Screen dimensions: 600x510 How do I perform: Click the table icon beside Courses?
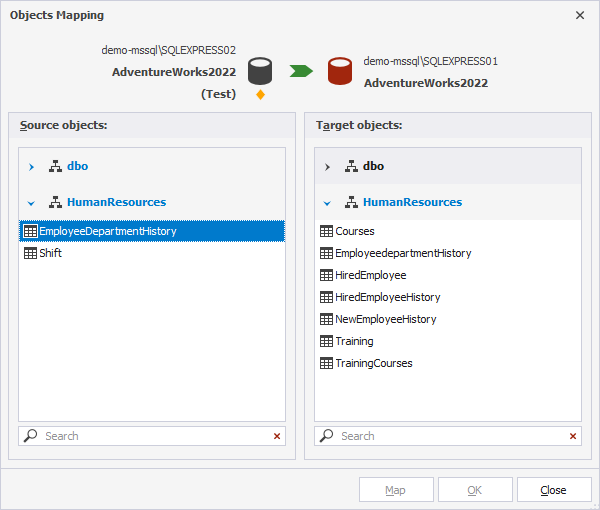click(326, 231)
